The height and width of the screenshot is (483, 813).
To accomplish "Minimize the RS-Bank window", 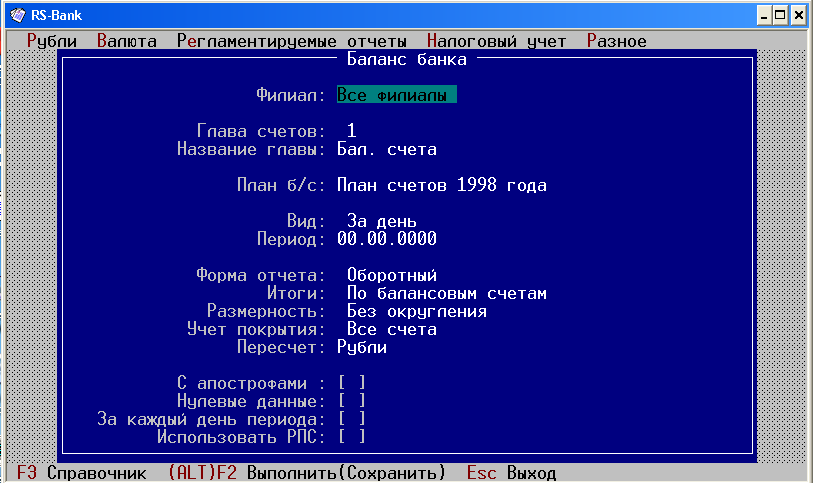I will 764,16.
